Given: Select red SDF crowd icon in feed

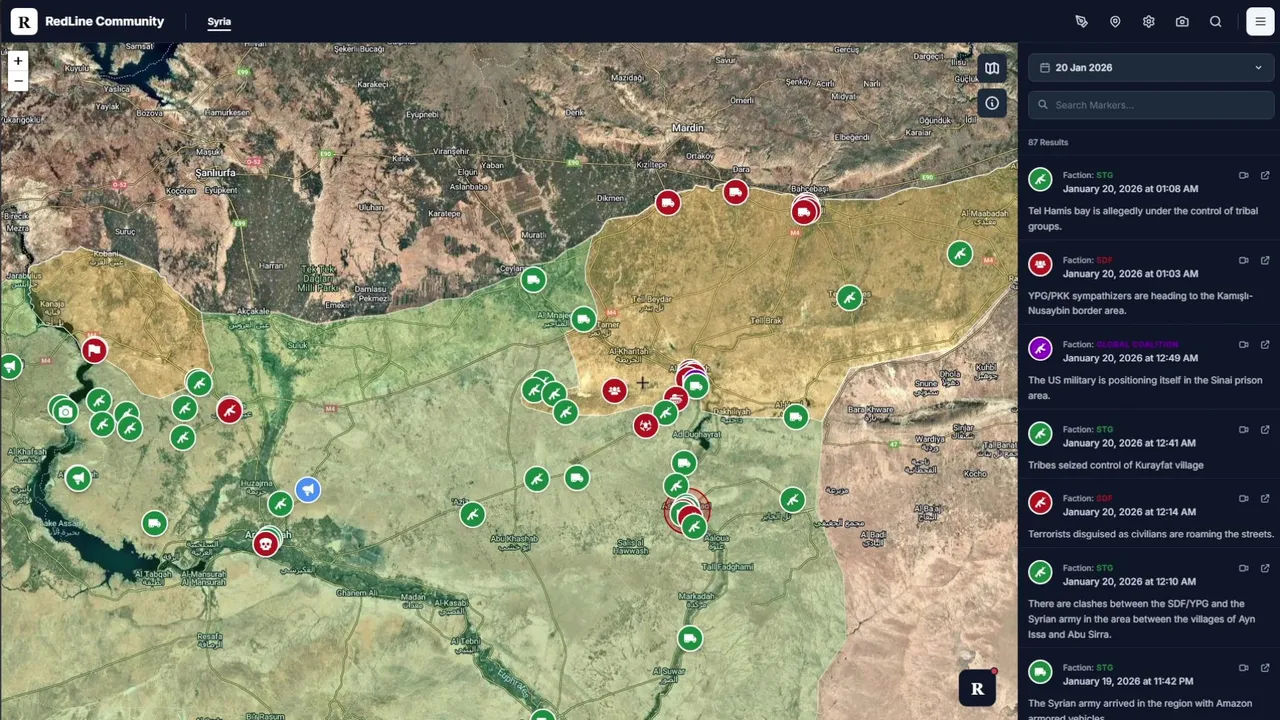Looking at the screenshot, I should click(x=1040, y=265).
